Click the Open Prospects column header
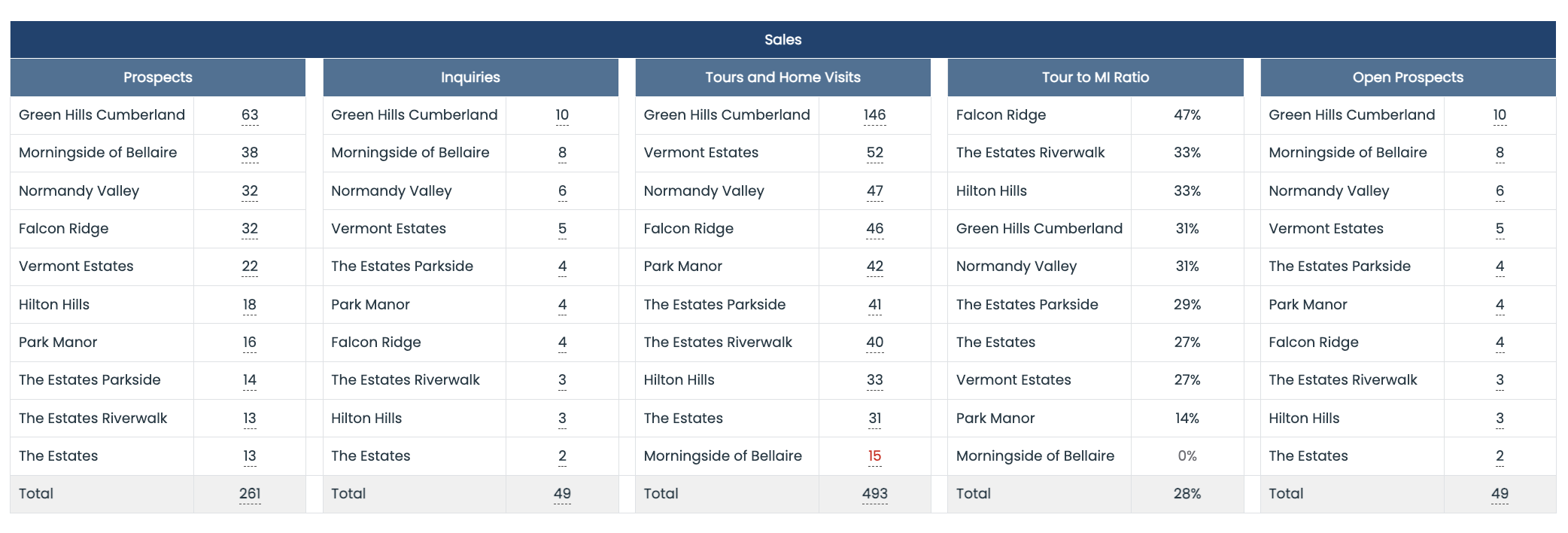Viewport: 1568px width, 533px height. (x=1408, y=78)
